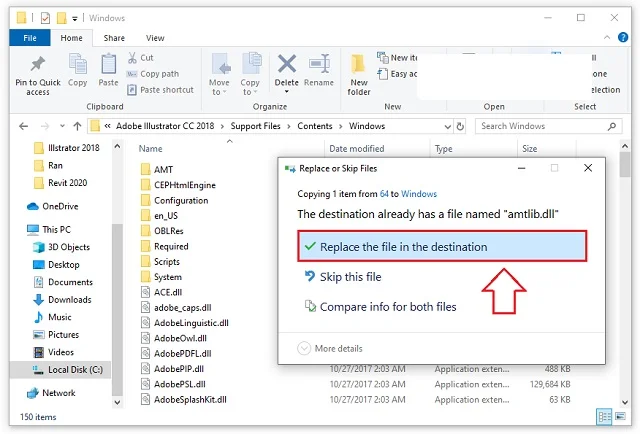Sort by Date modified column header
The height and width of the screenshot is (434, 640).
(x=357, y=149)
